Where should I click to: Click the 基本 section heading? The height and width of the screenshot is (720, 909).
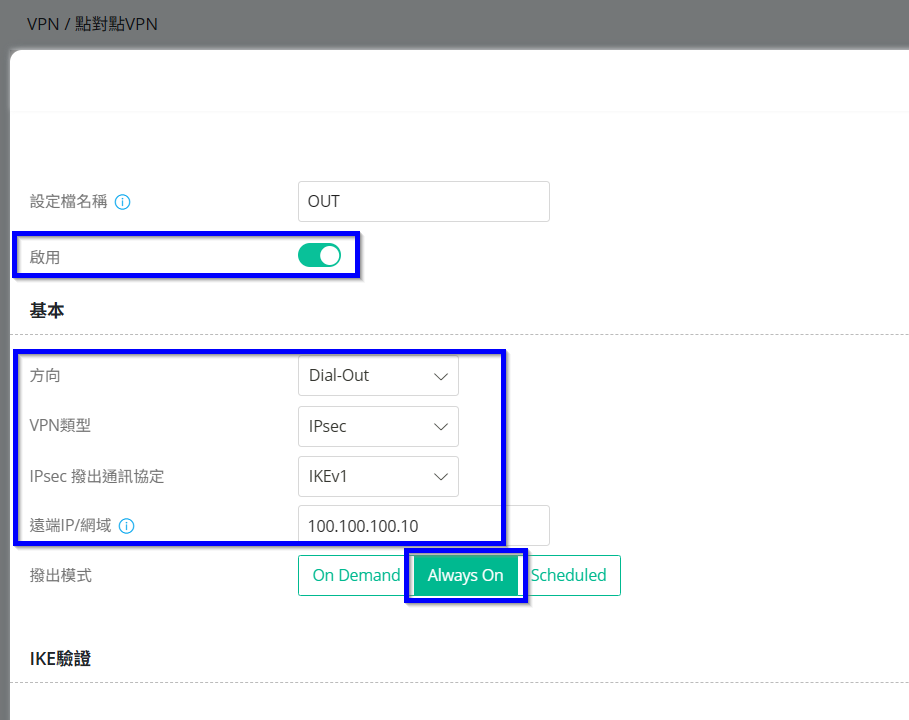[x=47, y=311]
